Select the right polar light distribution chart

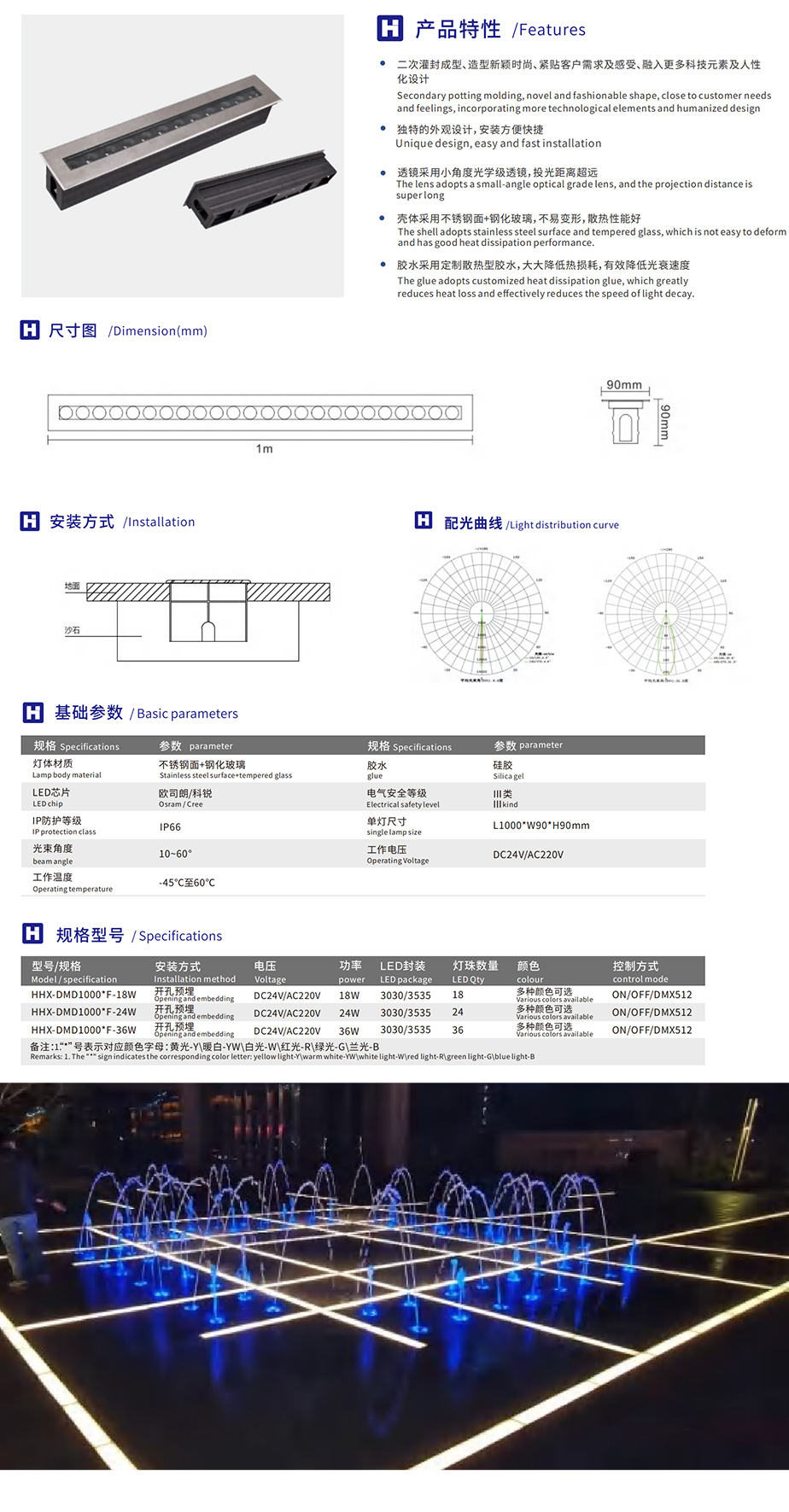(666, 615)
